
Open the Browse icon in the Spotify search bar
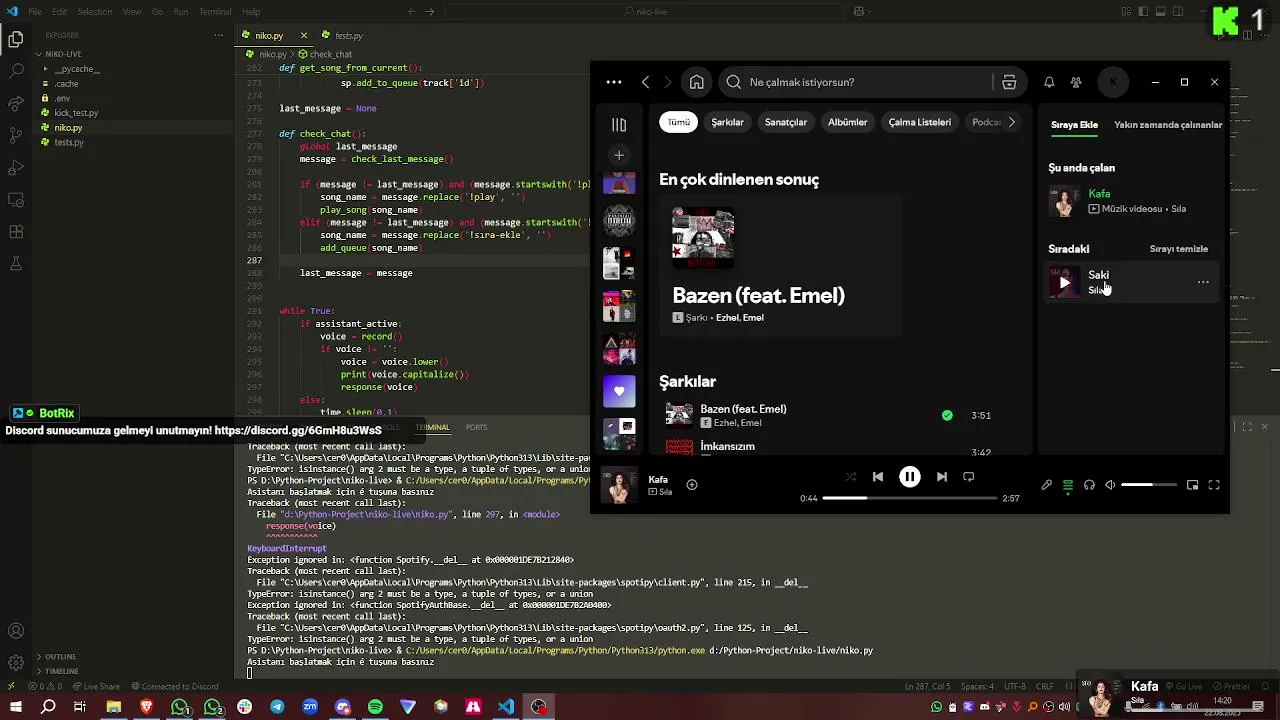pos(1009,82)
